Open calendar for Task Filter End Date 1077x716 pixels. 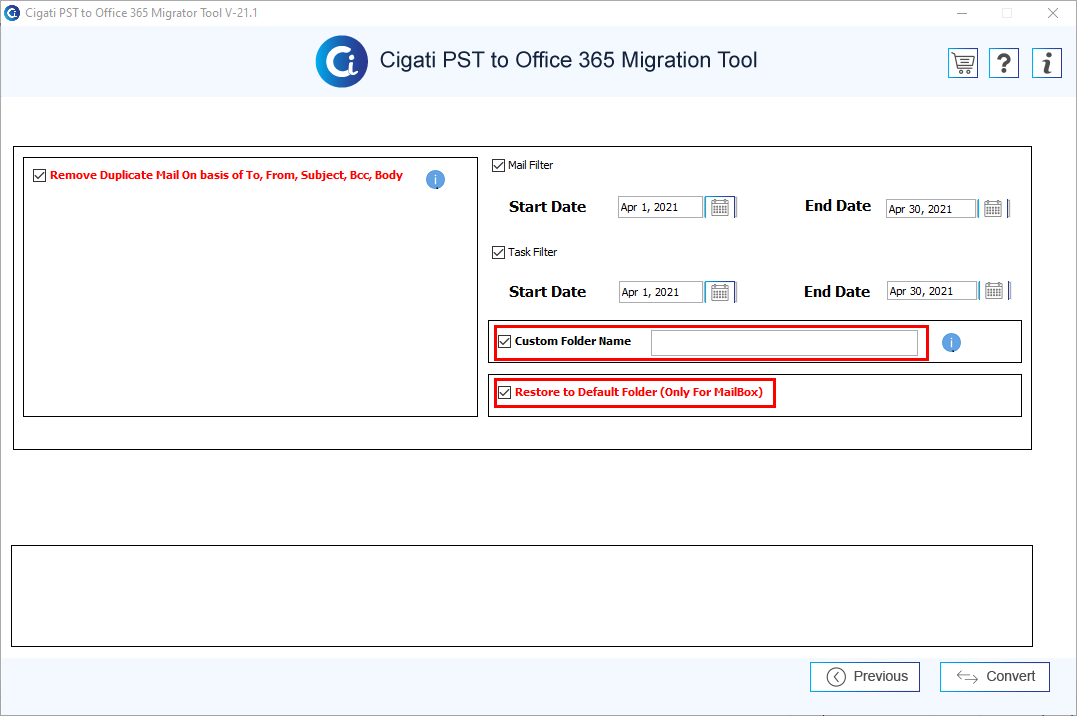point(994,291)
